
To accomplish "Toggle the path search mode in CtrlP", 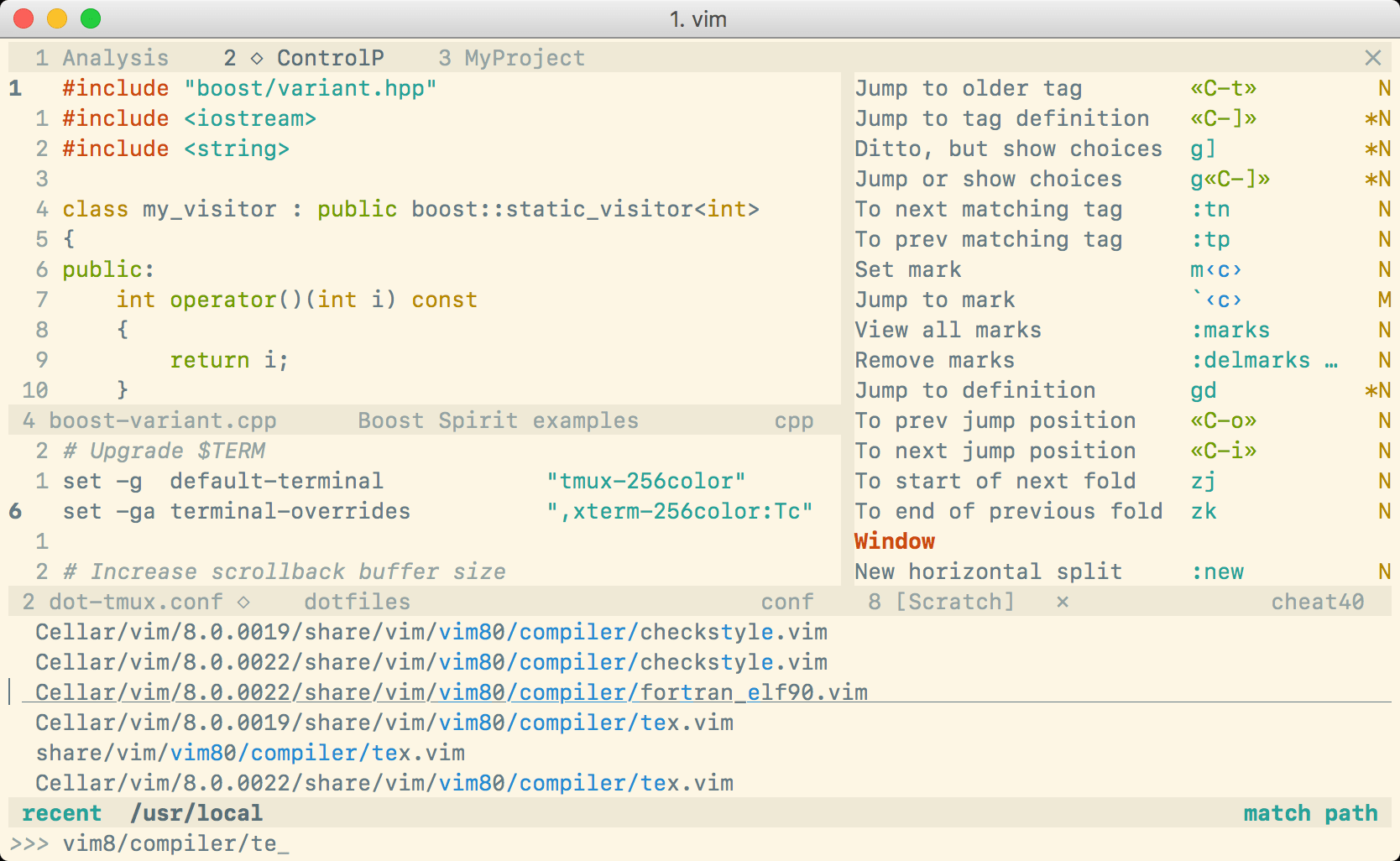I will [1350, 812].
